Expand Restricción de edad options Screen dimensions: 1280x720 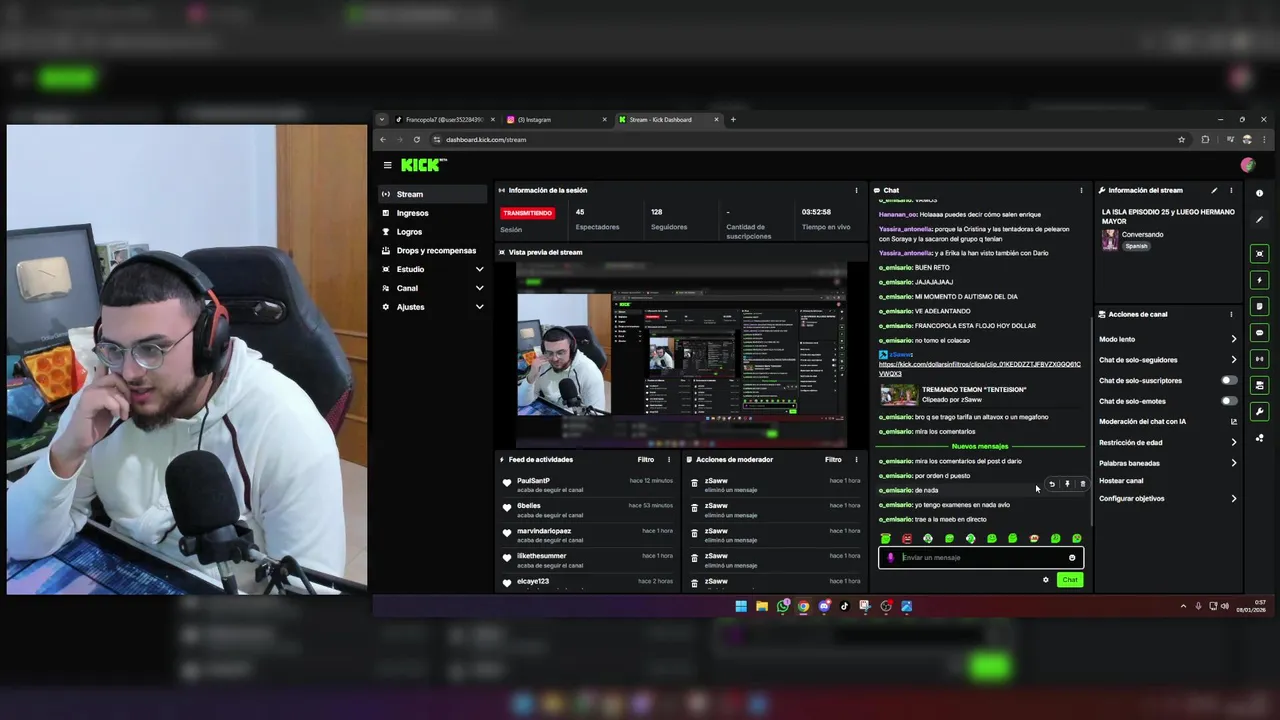pyautogui.click(x=1233, y=442)
